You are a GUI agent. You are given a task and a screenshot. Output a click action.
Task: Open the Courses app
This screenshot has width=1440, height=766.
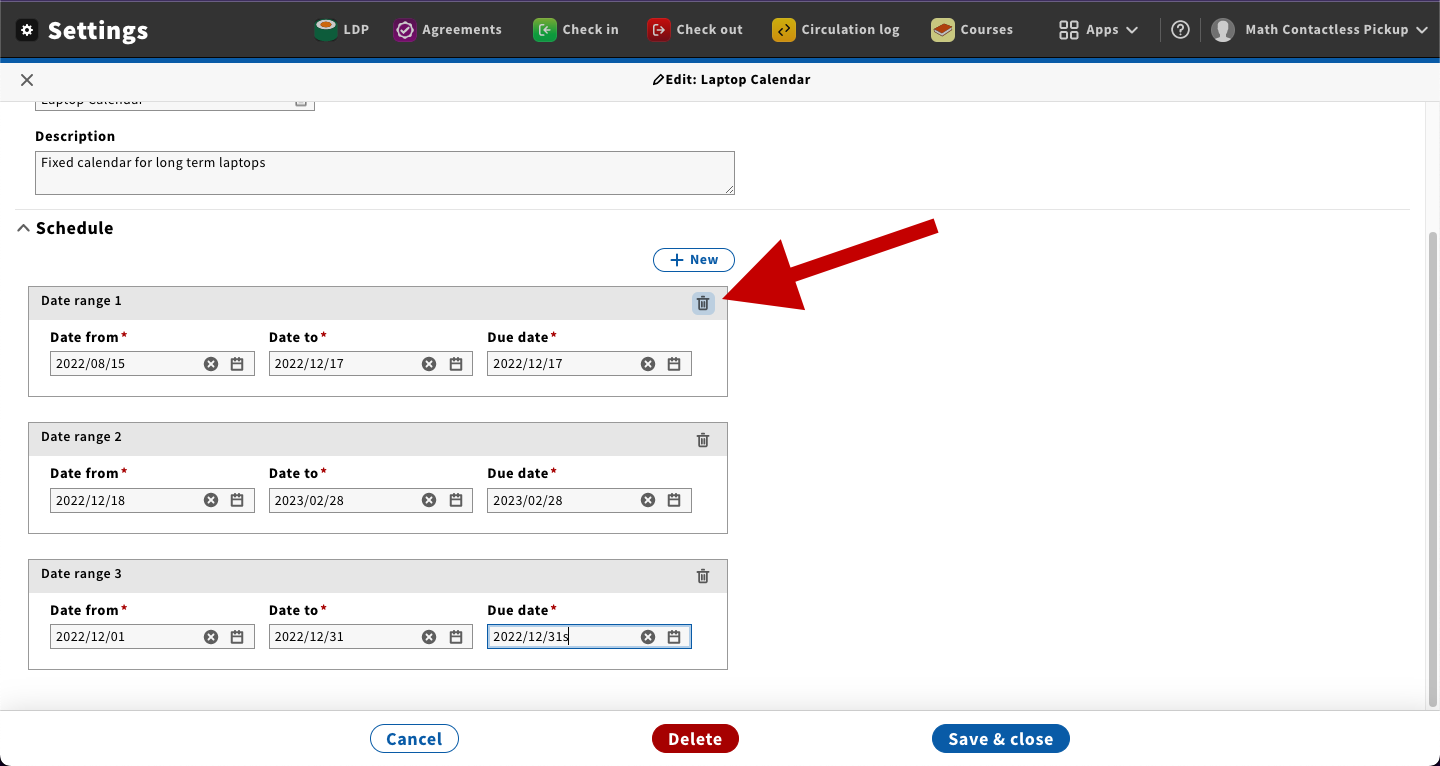click(x=972, y=30)
